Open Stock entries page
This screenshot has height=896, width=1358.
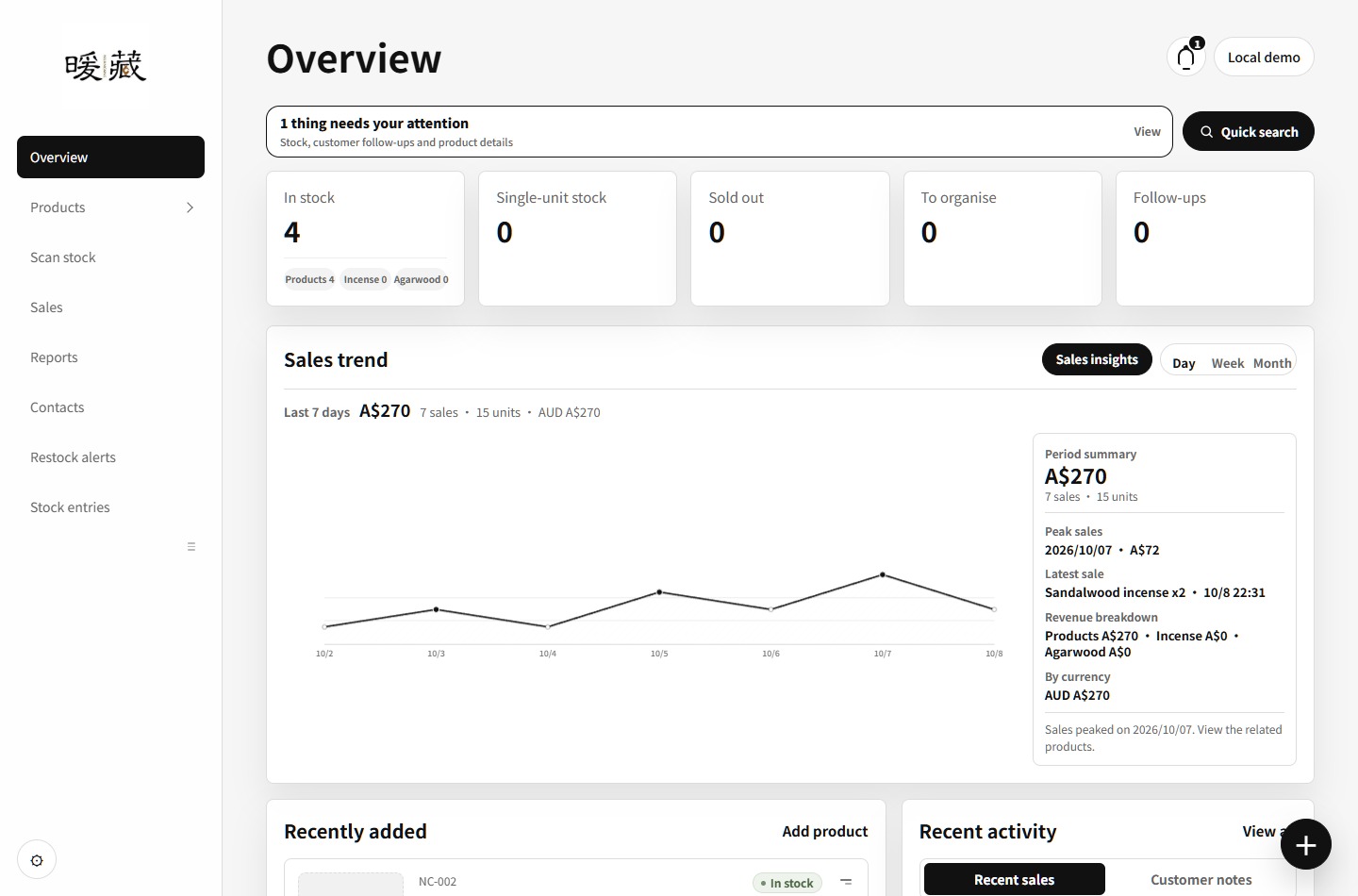coord(110,507)
